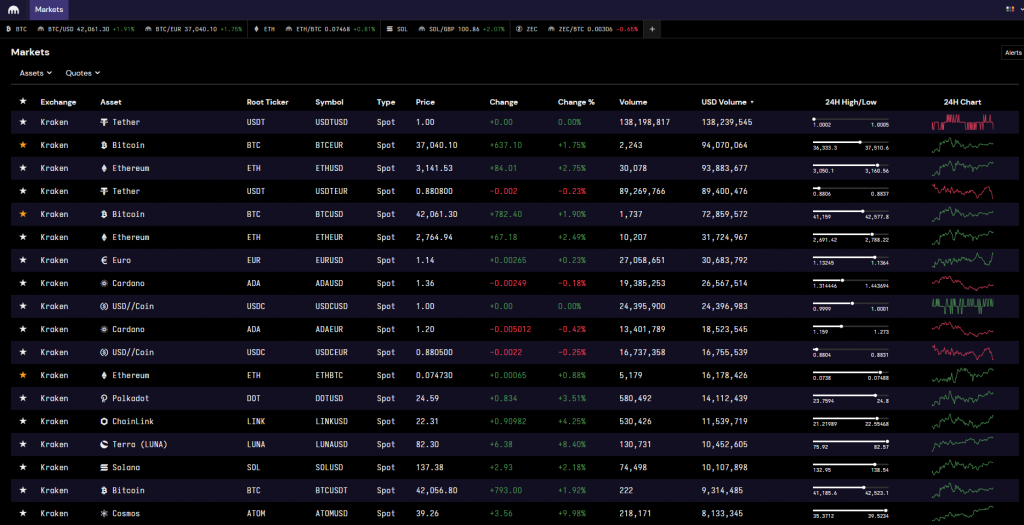Image resolution: width=1024 pixels, height=525 pixels.
Task: Click the LINKUSD symbol cell
Action: click(x=332, y=421)
